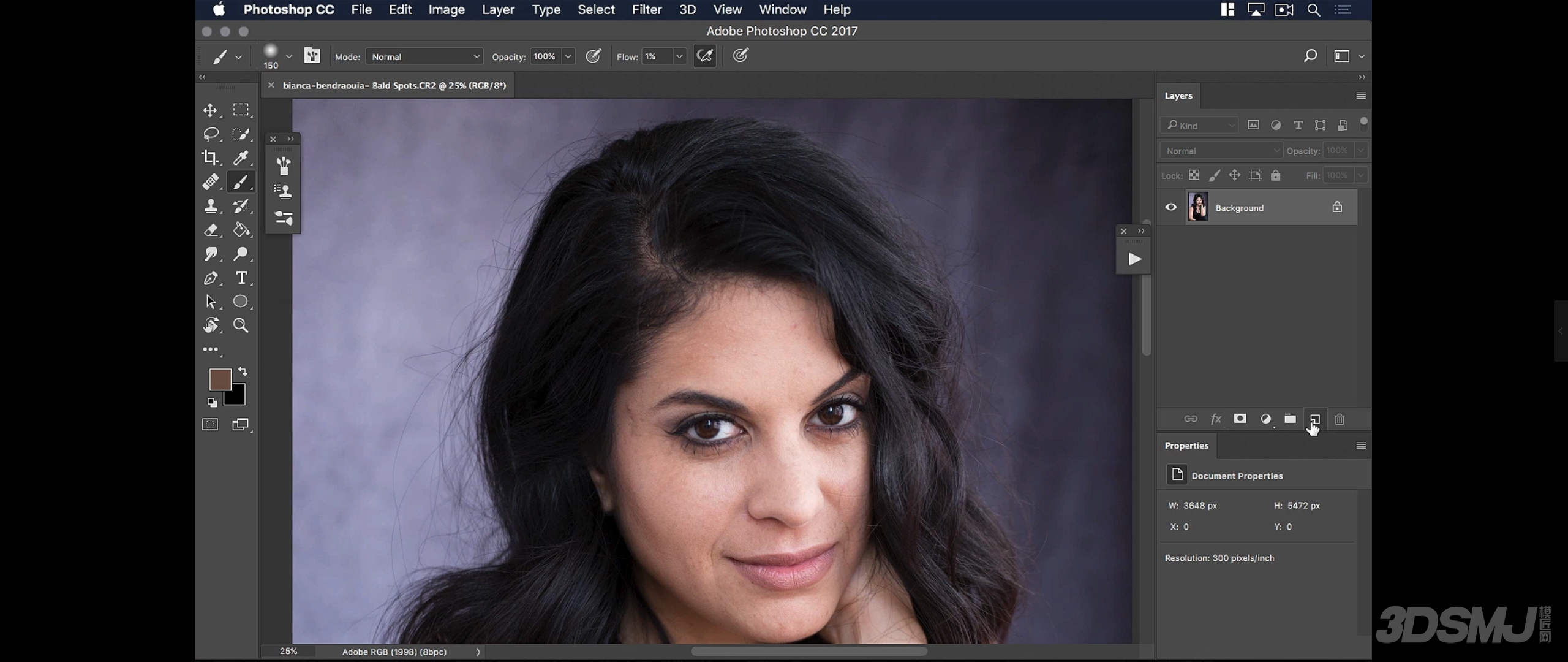The width and height of the screenshot is (1568, 662).
Task: Select the Pen tool
Action: click(x=211, y=278)
